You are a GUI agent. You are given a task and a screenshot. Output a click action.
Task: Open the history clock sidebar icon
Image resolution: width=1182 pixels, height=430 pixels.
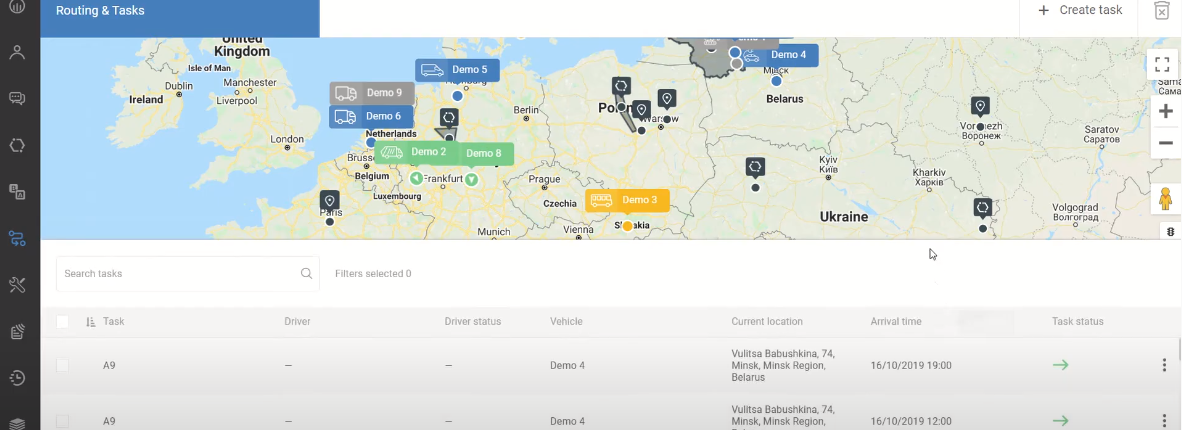tap(17, 377)
